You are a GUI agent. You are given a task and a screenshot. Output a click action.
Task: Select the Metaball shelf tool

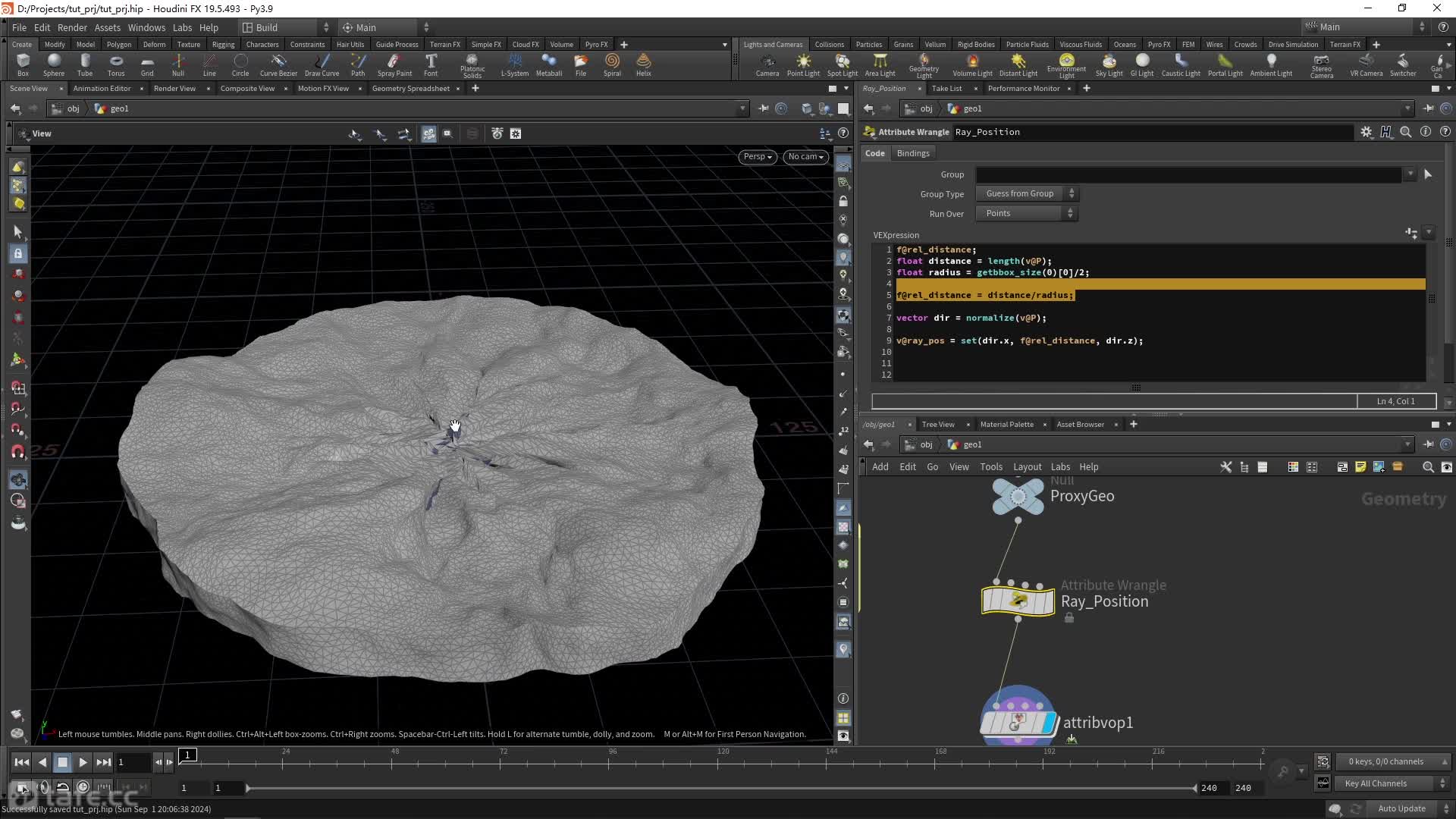pos(549,65)
